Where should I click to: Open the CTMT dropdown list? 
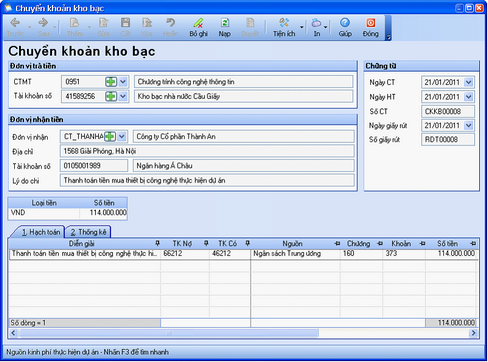123,82
